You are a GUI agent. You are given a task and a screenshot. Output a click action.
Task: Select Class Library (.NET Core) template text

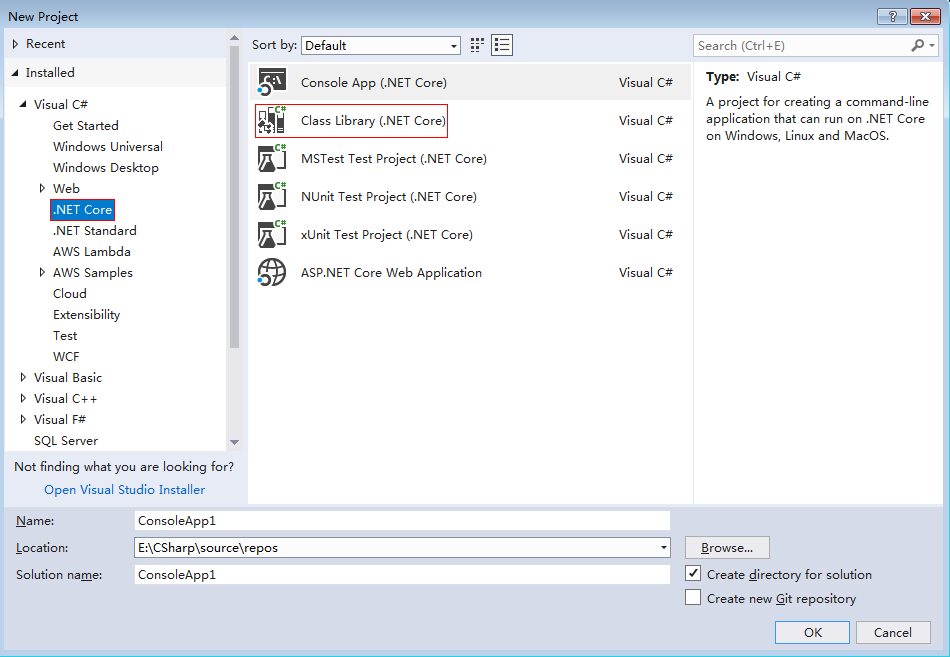point(373,121)
